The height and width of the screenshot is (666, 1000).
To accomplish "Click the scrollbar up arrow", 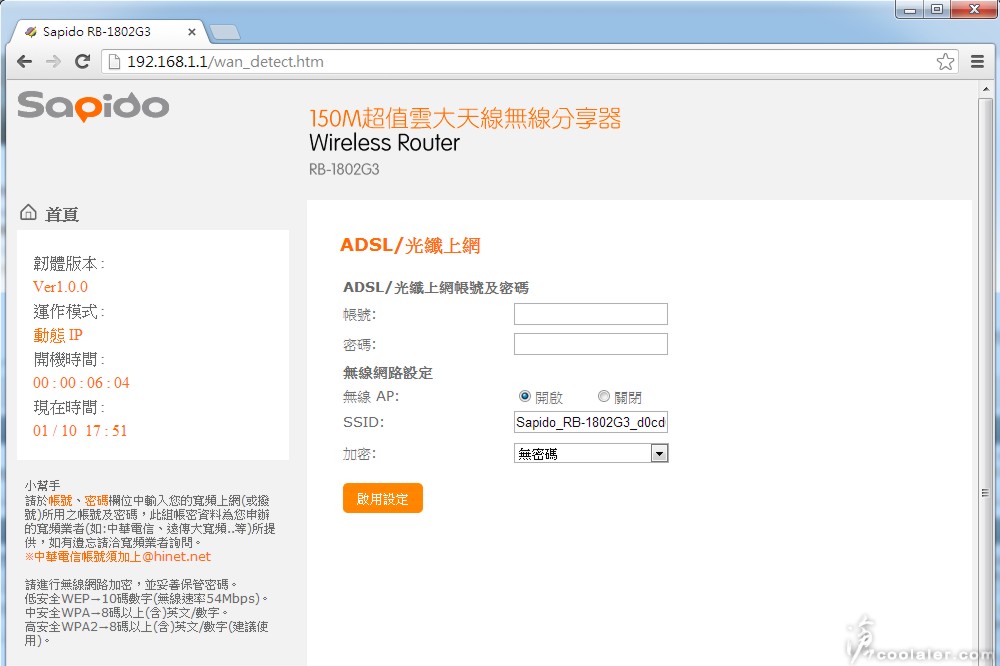I will 986,89.
